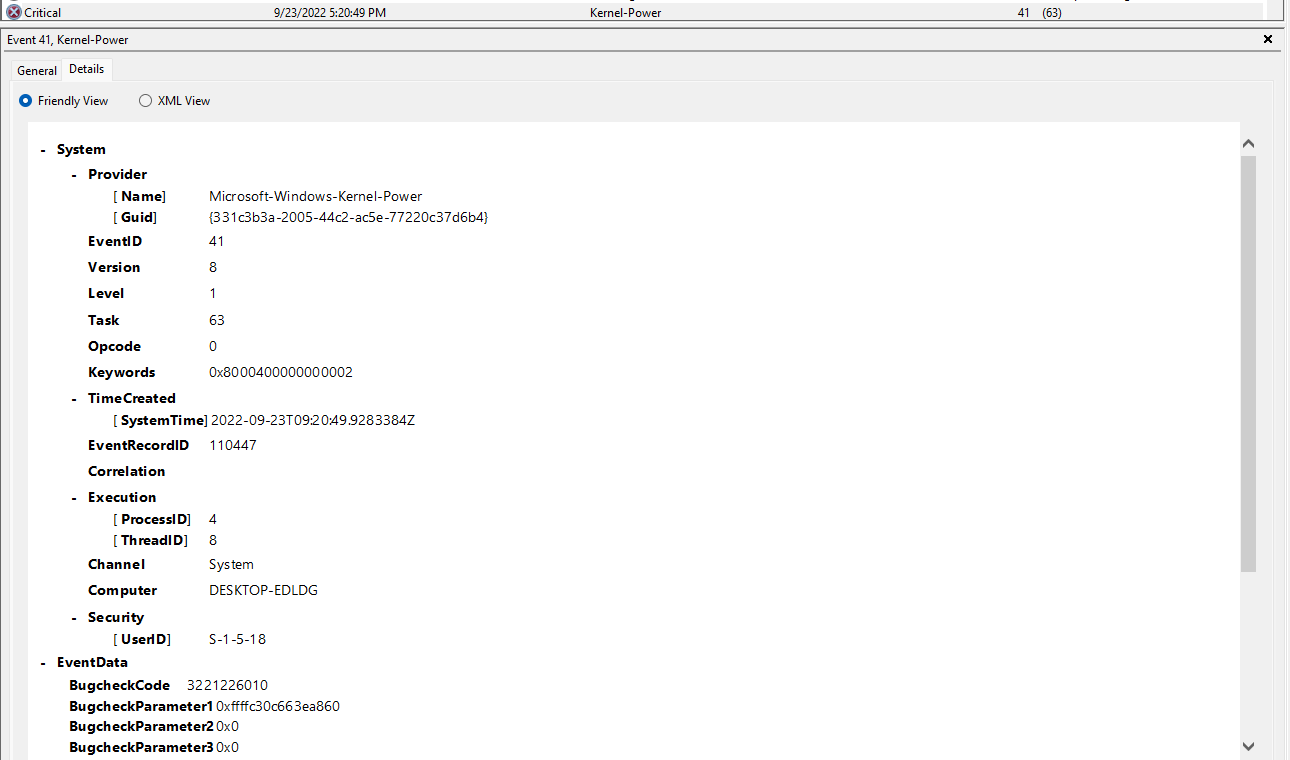Screen dimensions: 1290x760
Task: Click the Microsoft-Windows-Kernel-Power provider name value
Action: (315, 197)
